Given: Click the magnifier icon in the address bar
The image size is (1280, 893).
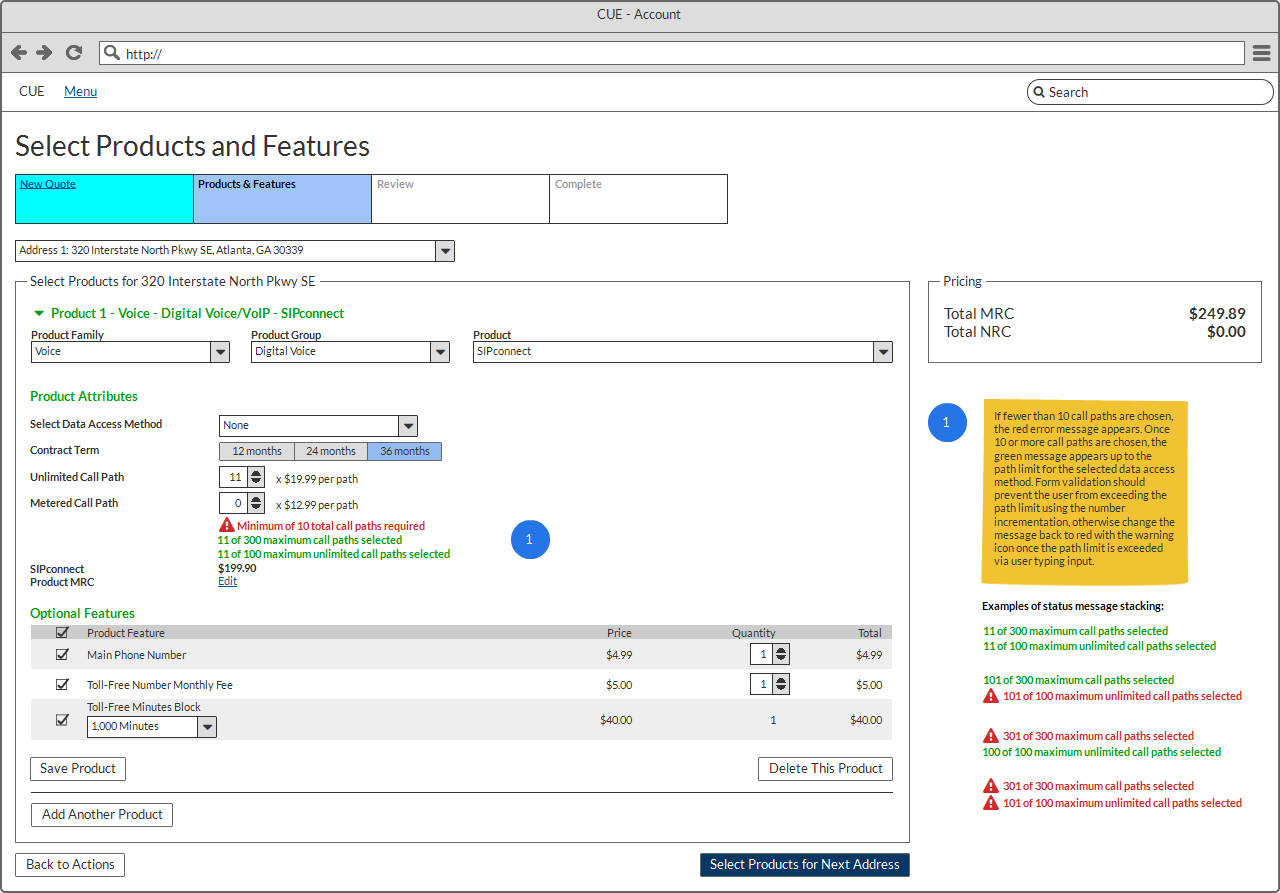Looking at the screenshot, I should click(x=112, y=53).
